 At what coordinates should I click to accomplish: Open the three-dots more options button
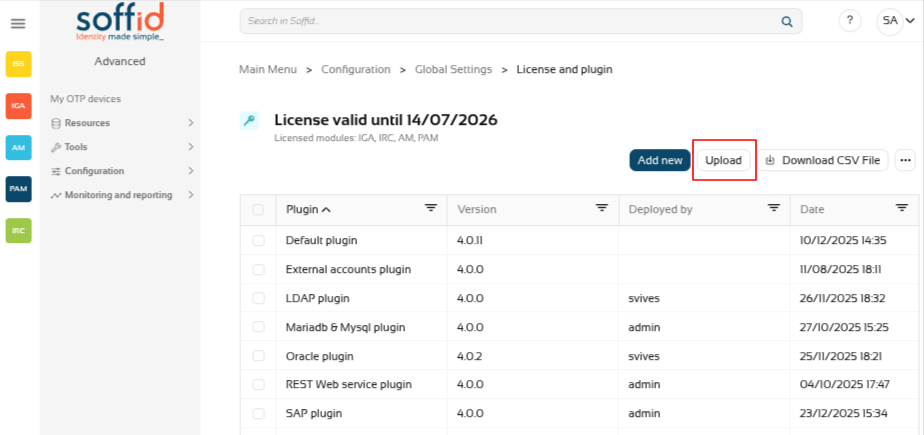point(905,160)
